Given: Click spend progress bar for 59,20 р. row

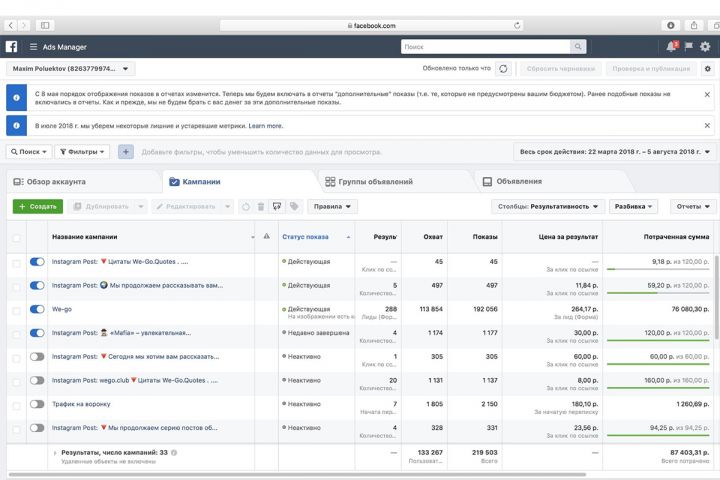Looking at the screenshot, I should coord(658,293).
